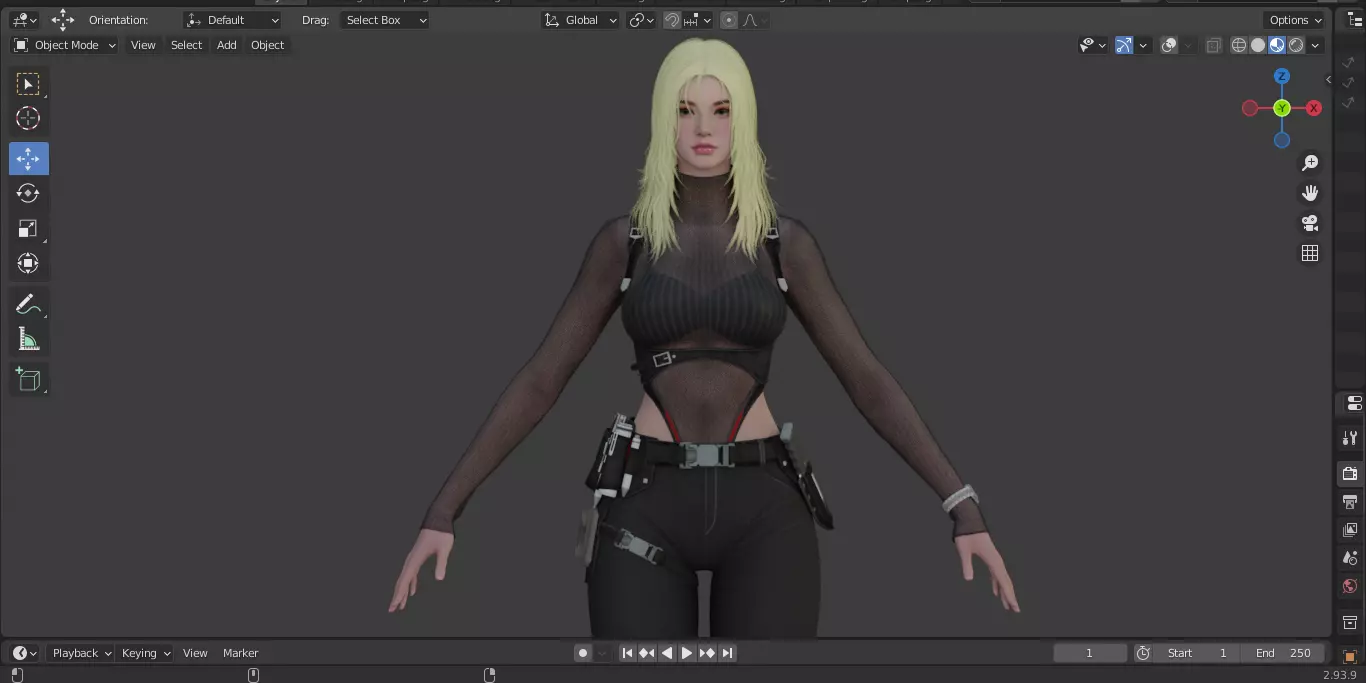Toggle show overlays button
The height and width of the screenshot is (683, 1366).
coord(1169,45)
